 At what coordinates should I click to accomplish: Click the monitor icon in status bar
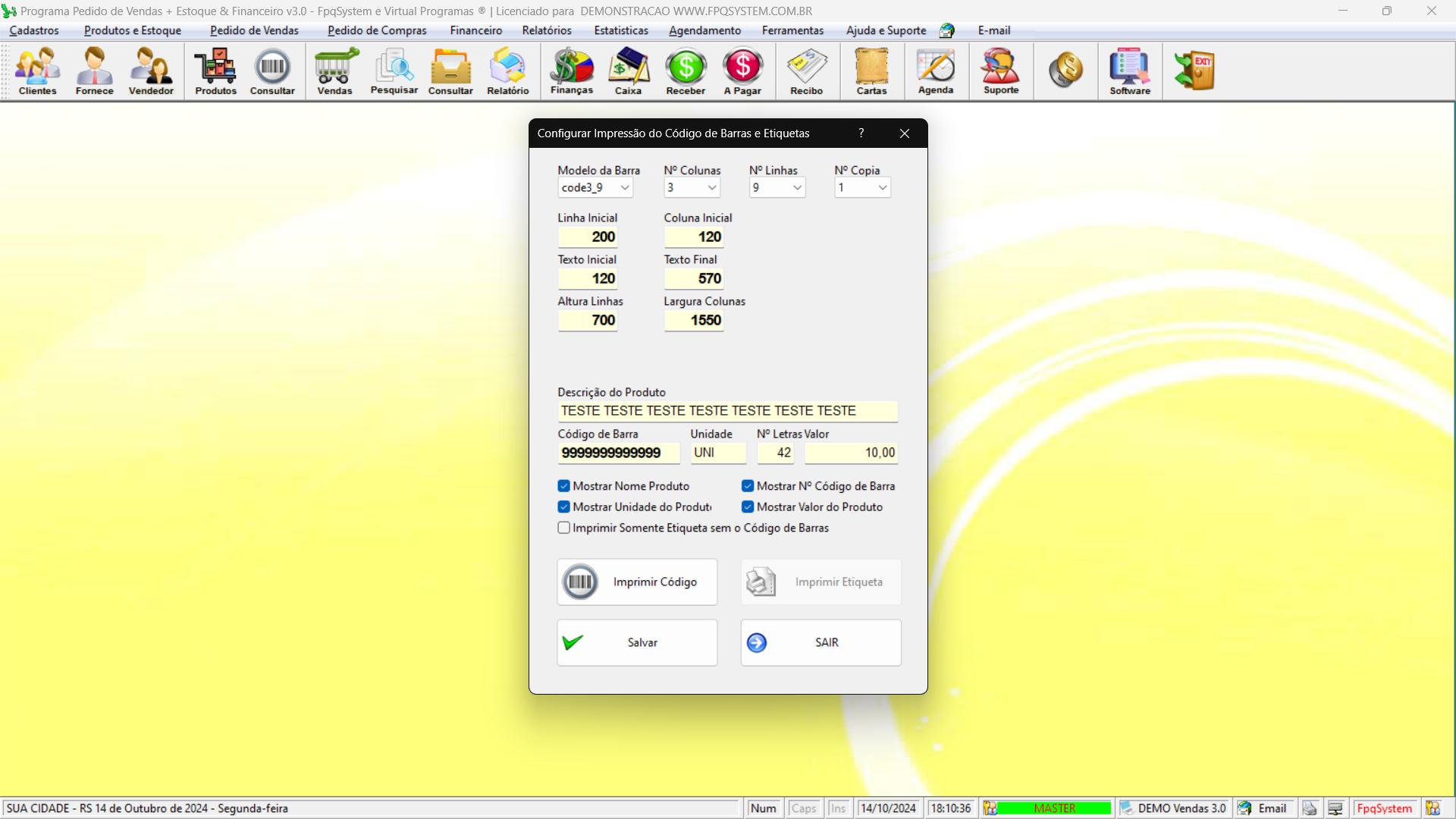pos(1335,808)
